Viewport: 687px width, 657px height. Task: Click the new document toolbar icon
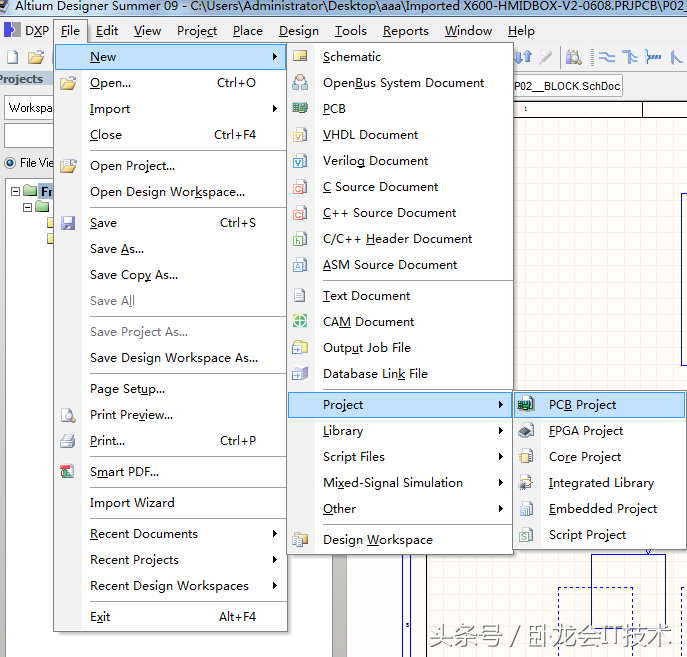point(13,57)
